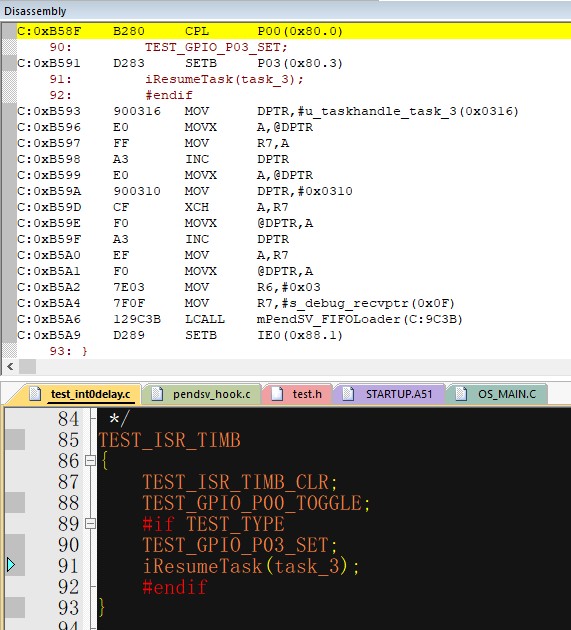Click the Disassembly panel title
Screen dimensions: 571x630
35,11
